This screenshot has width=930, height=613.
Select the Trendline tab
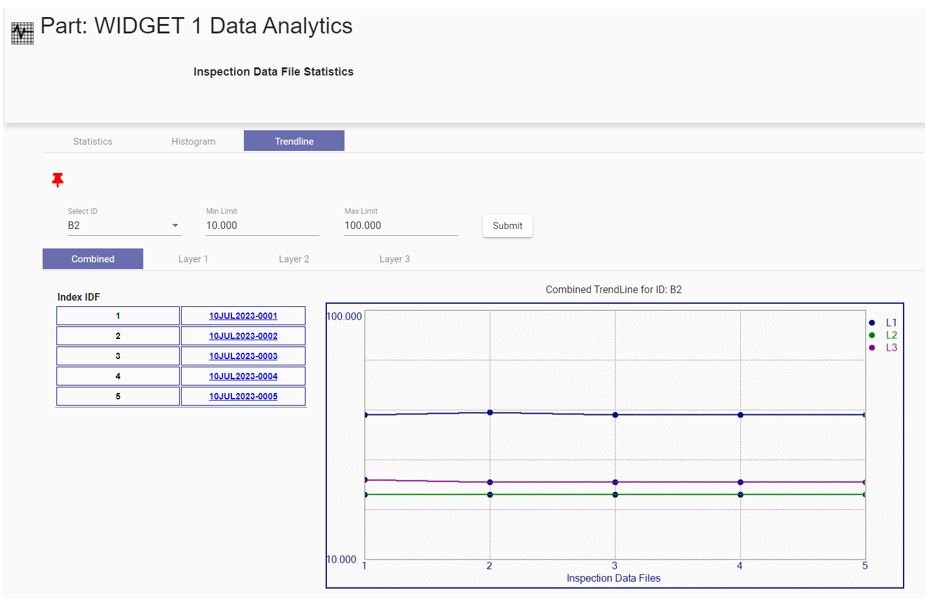click(294, 142)
